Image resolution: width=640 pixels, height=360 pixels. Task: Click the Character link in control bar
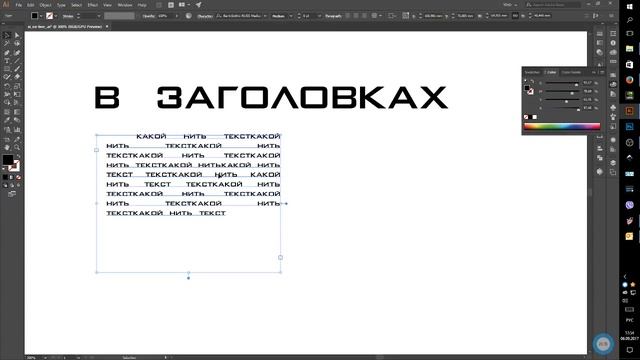coord(205,16)
